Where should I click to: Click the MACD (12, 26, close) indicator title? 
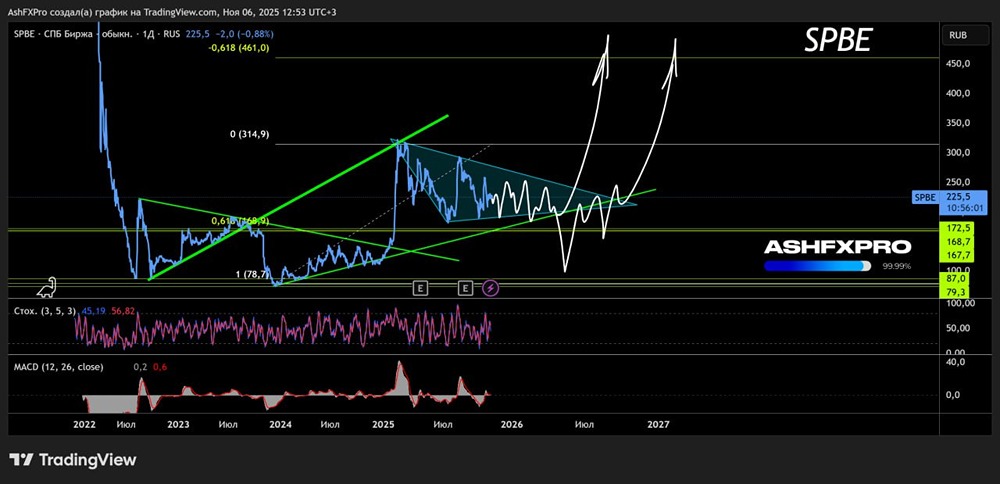(x=58, y=367)
